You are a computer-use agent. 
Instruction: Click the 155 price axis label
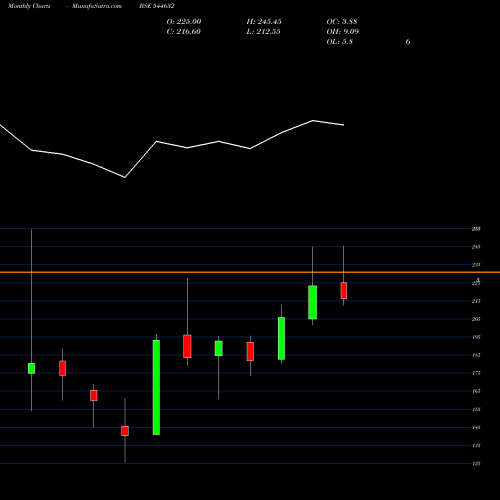476,409
